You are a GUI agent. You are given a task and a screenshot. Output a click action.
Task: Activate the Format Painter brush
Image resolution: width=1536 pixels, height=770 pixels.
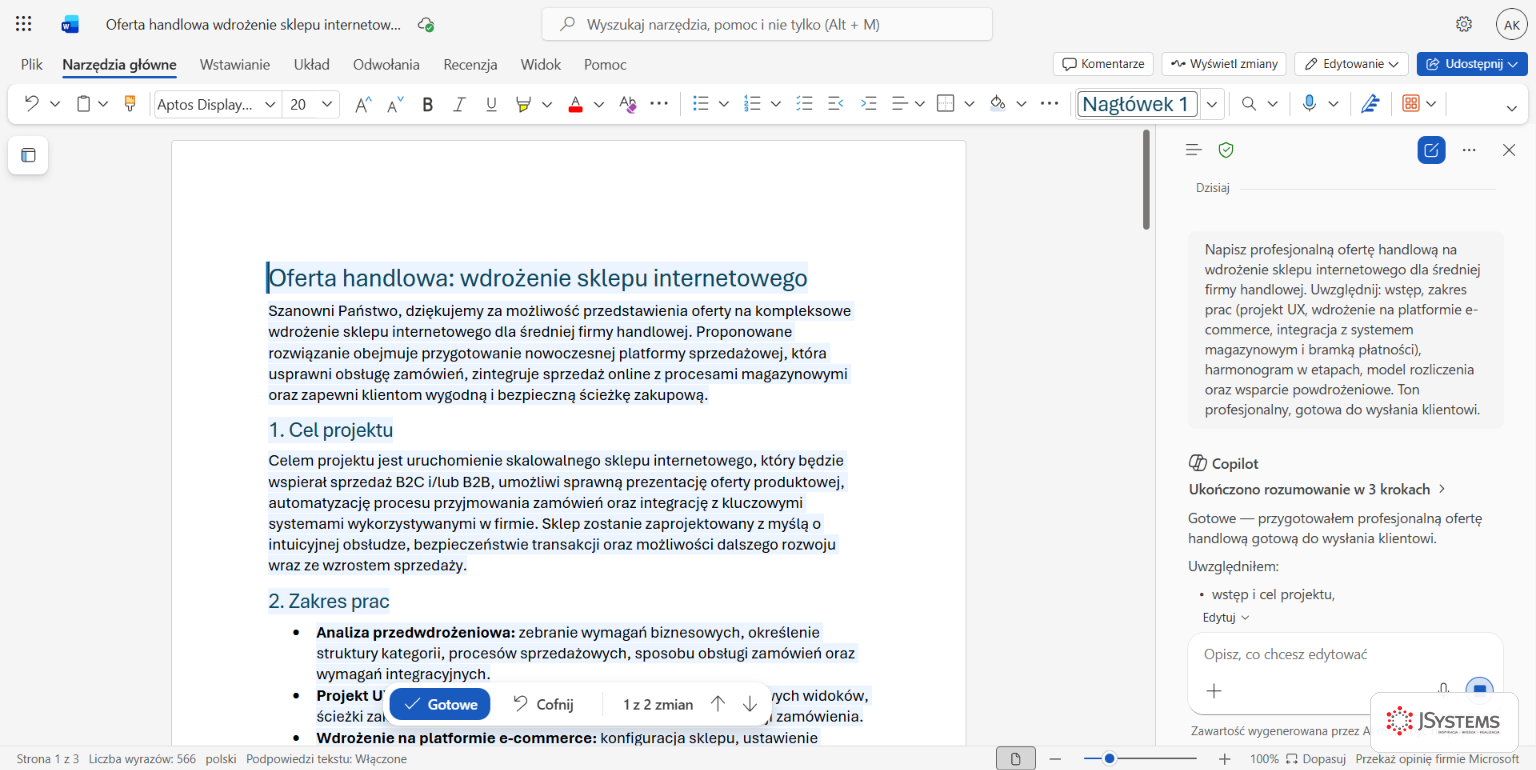[x=129, y=103]
